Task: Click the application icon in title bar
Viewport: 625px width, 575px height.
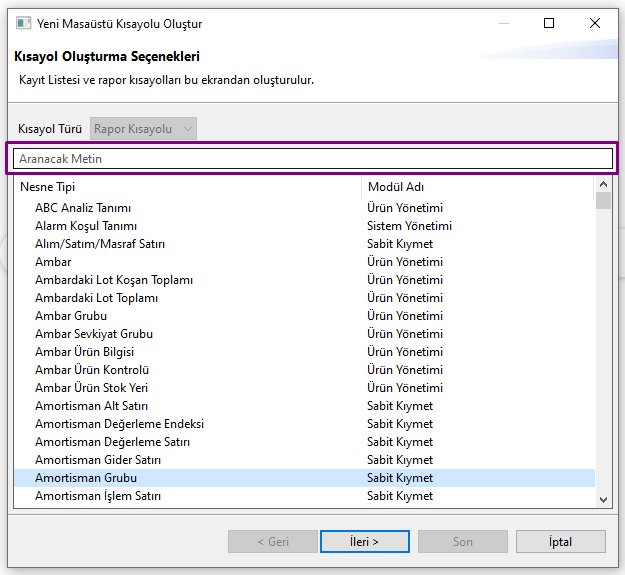Action: [23, 23]
